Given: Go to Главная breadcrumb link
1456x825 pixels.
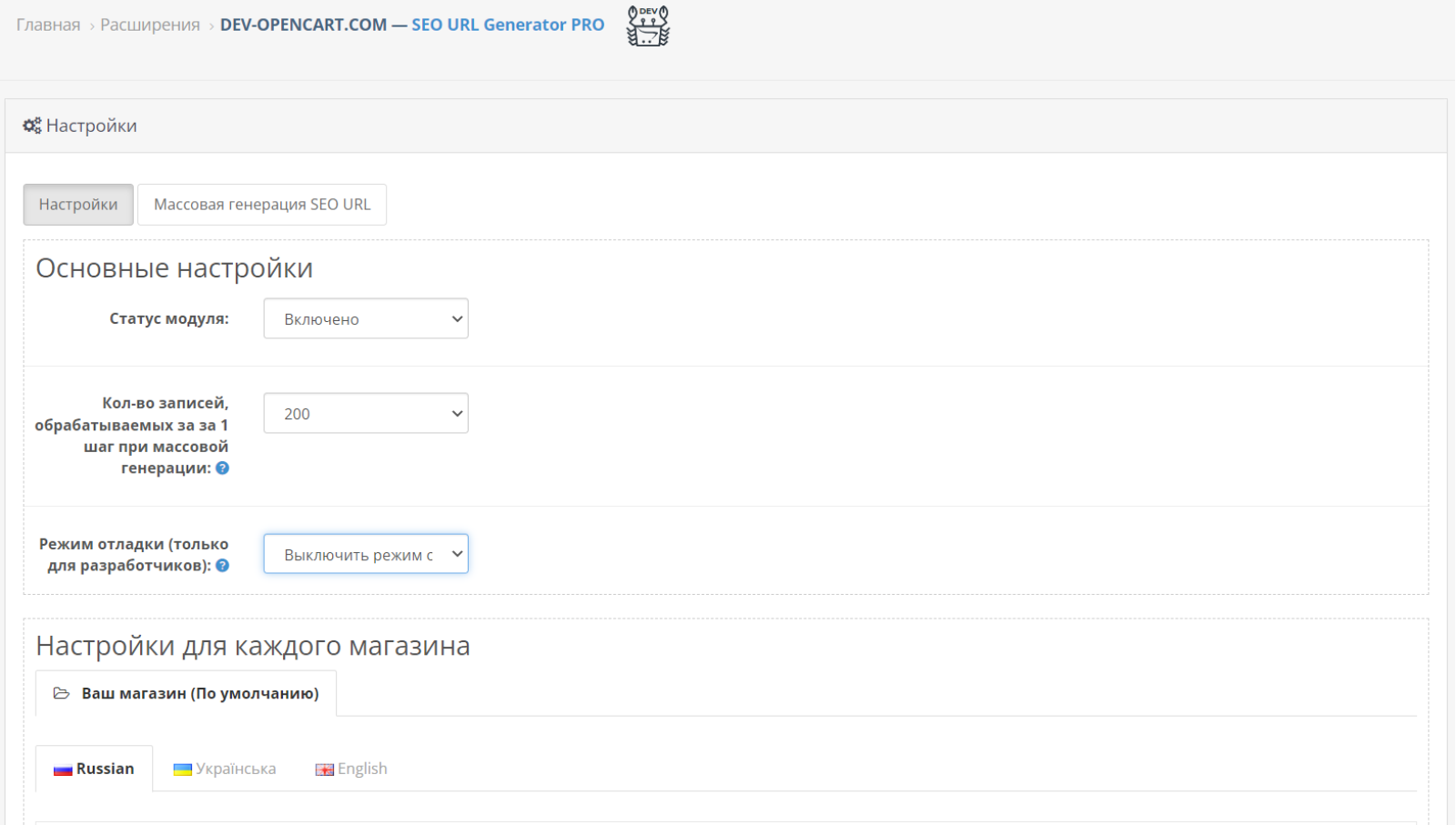Looking at the screenshot, I should tap(48, 25).
